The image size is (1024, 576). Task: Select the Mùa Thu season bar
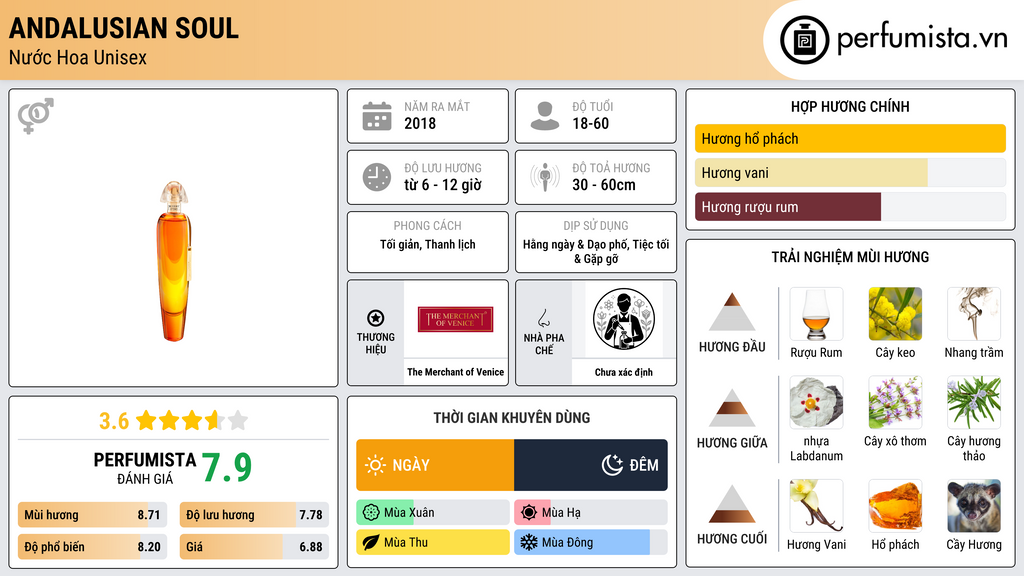pyautogui.click(x=433, y=542)
